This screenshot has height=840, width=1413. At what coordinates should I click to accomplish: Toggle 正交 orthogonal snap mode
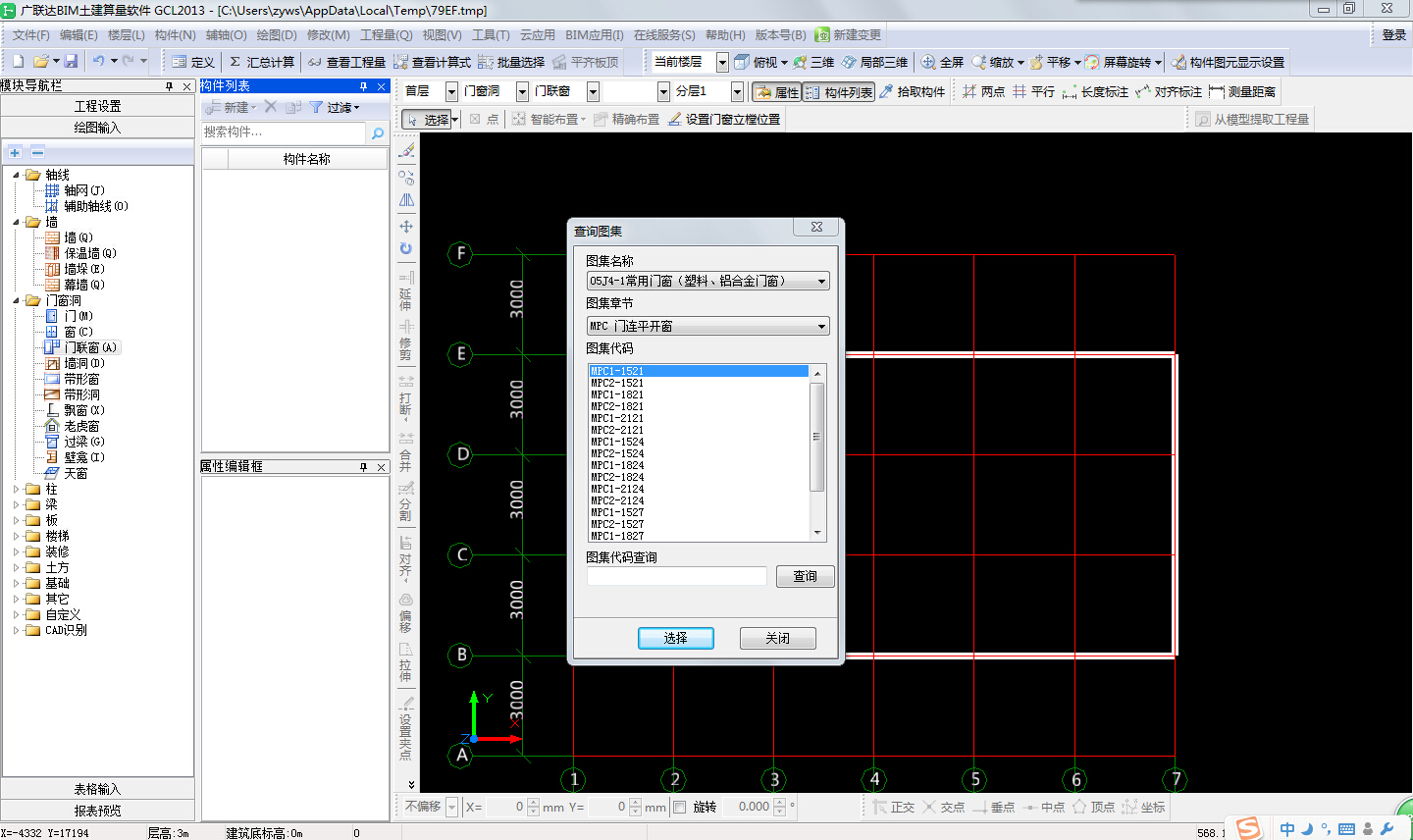pyautogui.click(x=893, y=807)
